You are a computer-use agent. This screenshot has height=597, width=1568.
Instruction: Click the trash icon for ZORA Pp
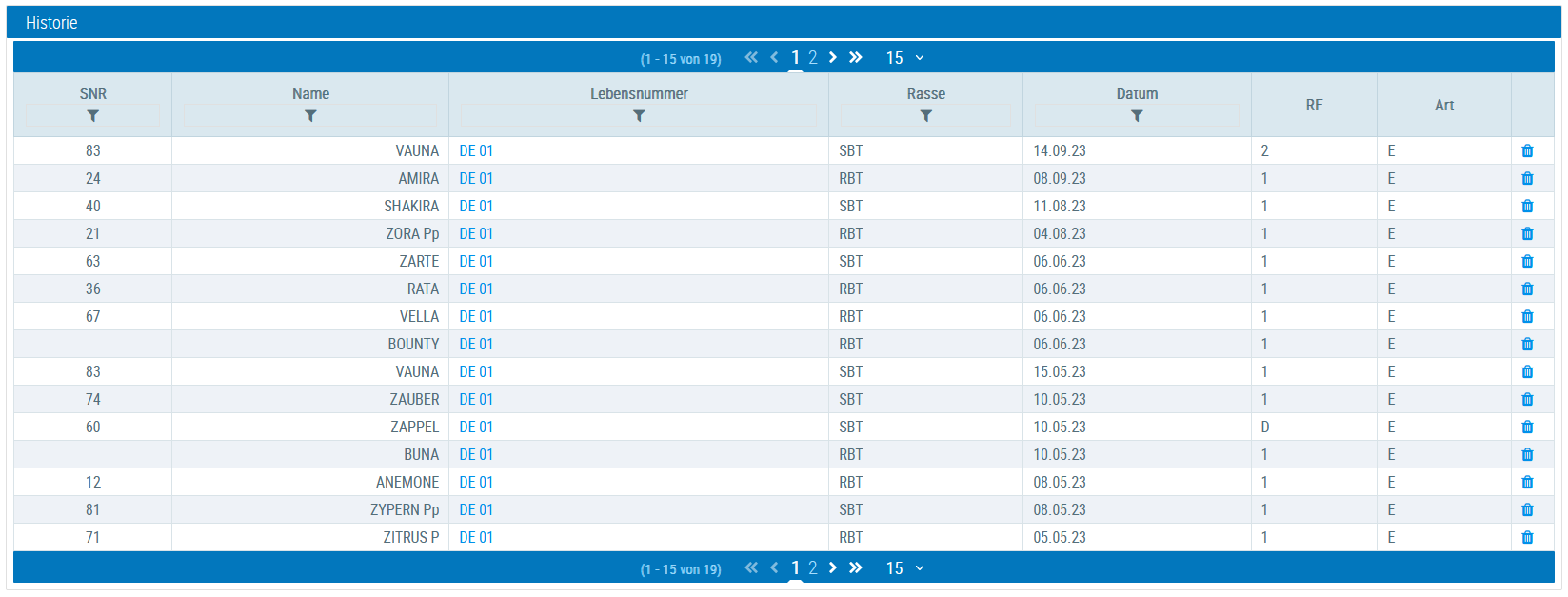[1527, 233]
